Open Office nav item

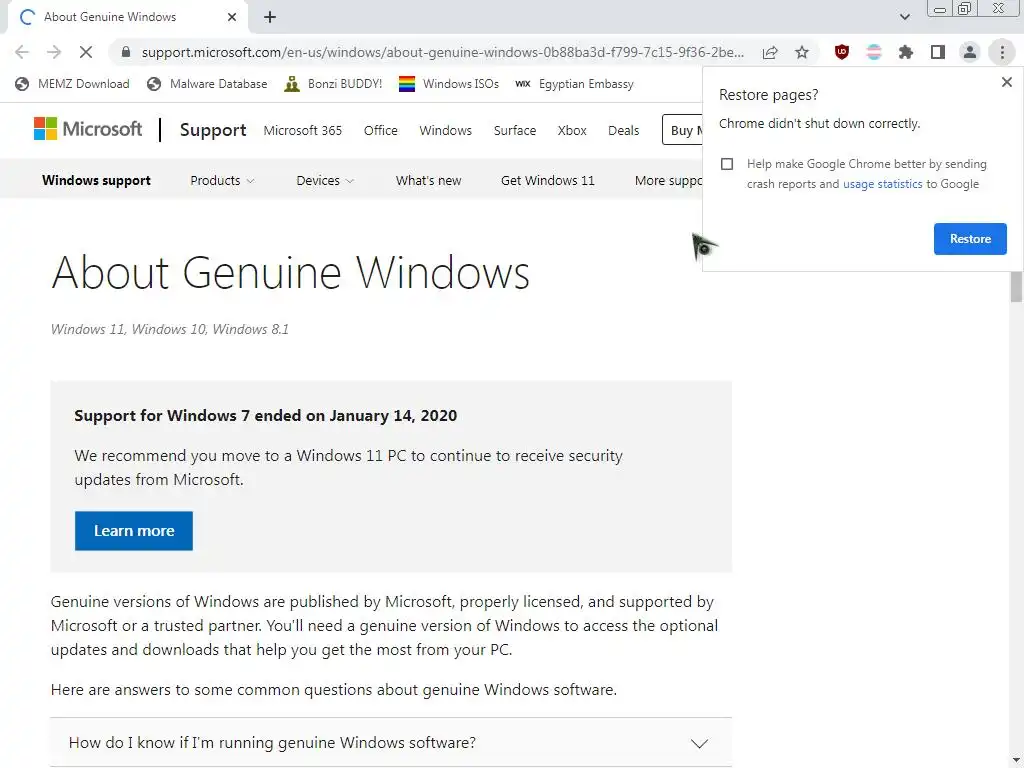coord(381,131)
